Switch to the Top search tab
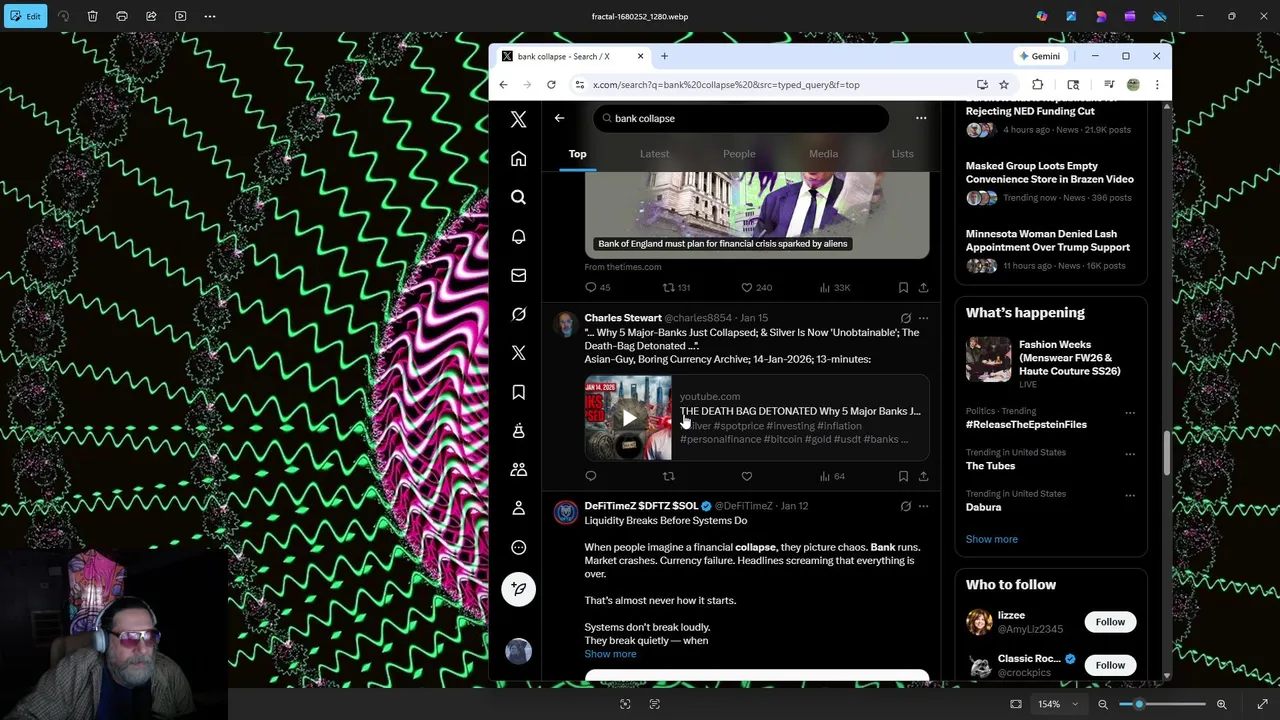 [x=577, y=154]
